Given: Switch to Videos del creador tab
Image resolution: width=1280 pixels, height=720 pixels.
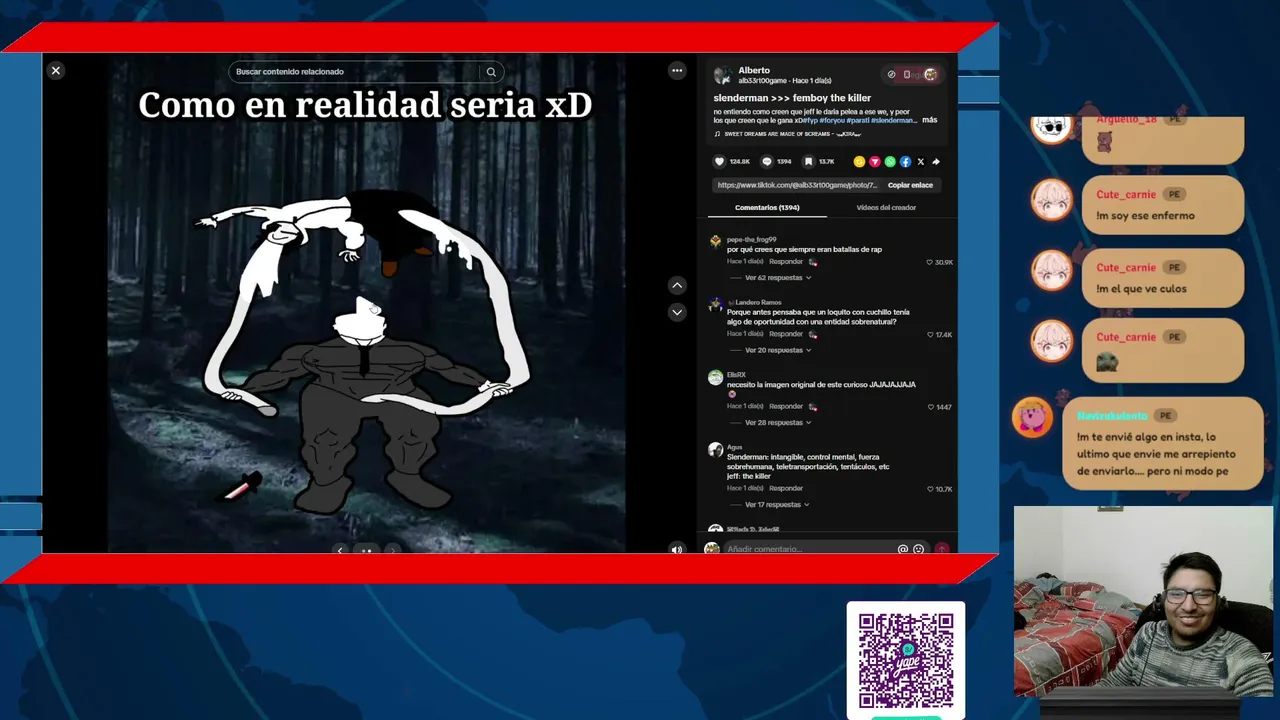Looking at the screenshot, I should [x=886, y=208].
